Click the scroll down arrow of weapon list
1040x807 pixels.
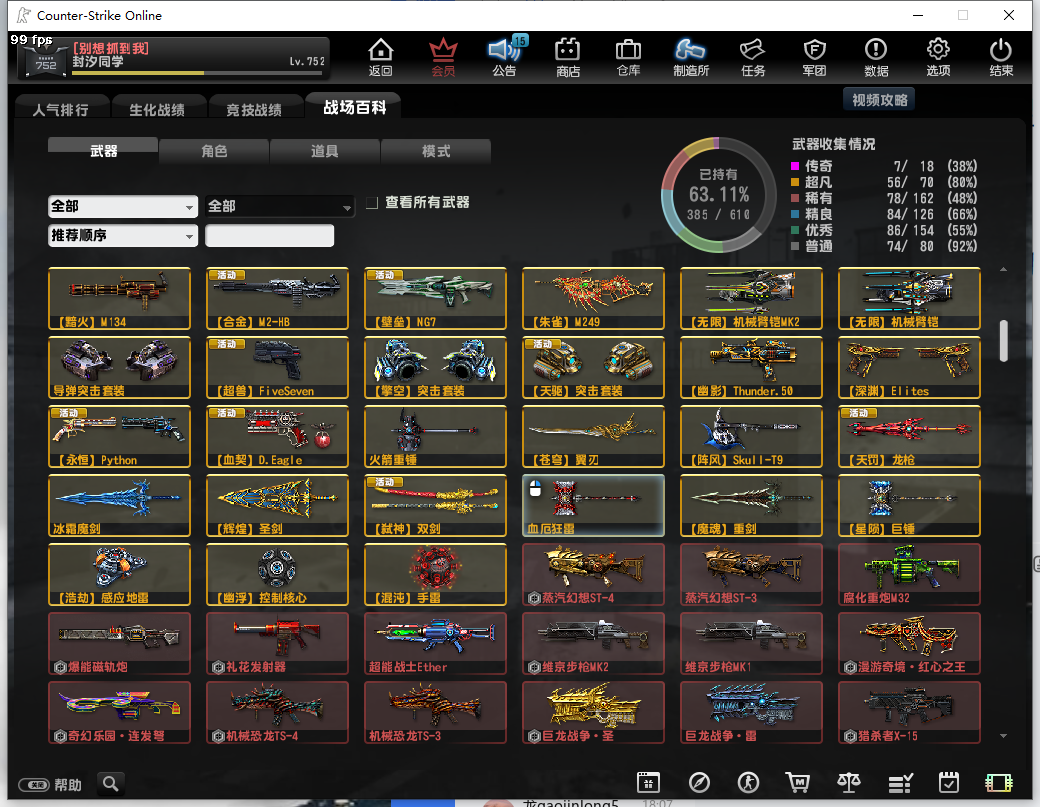tap(1004, 736)
